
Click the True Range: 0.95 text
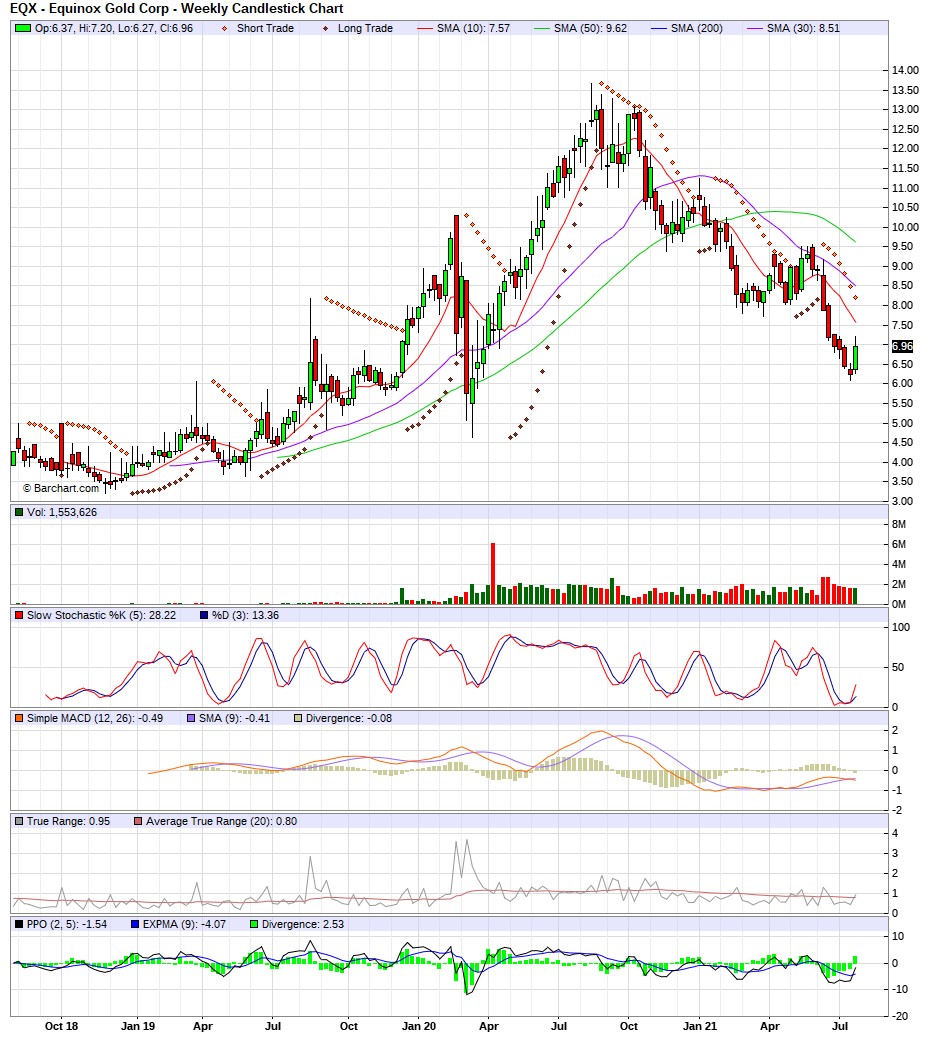68,822
